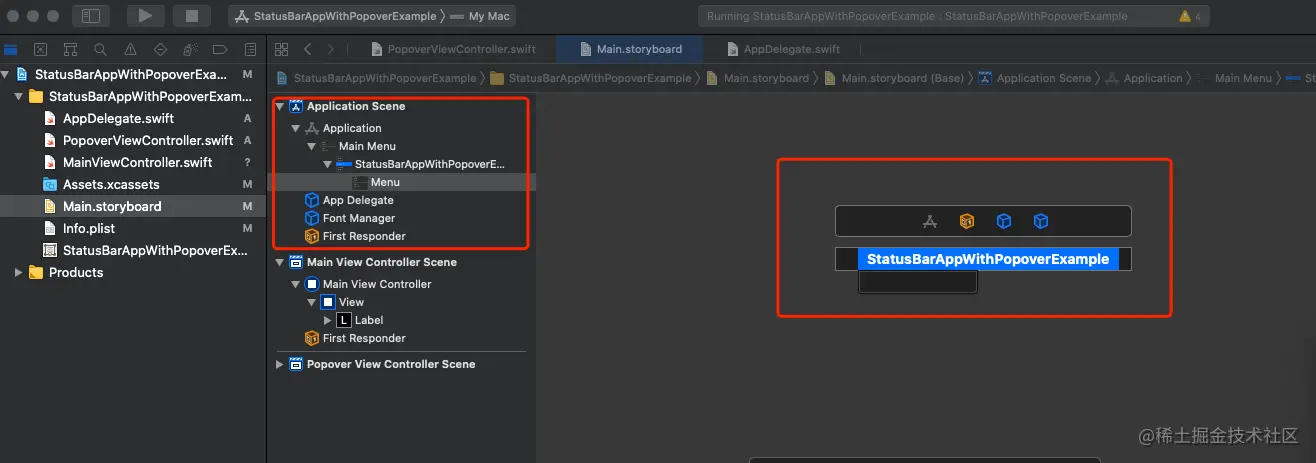
Task: Select the StatusBarAppWithPopoverExample menu title on canvas
Action: point(987,259)
